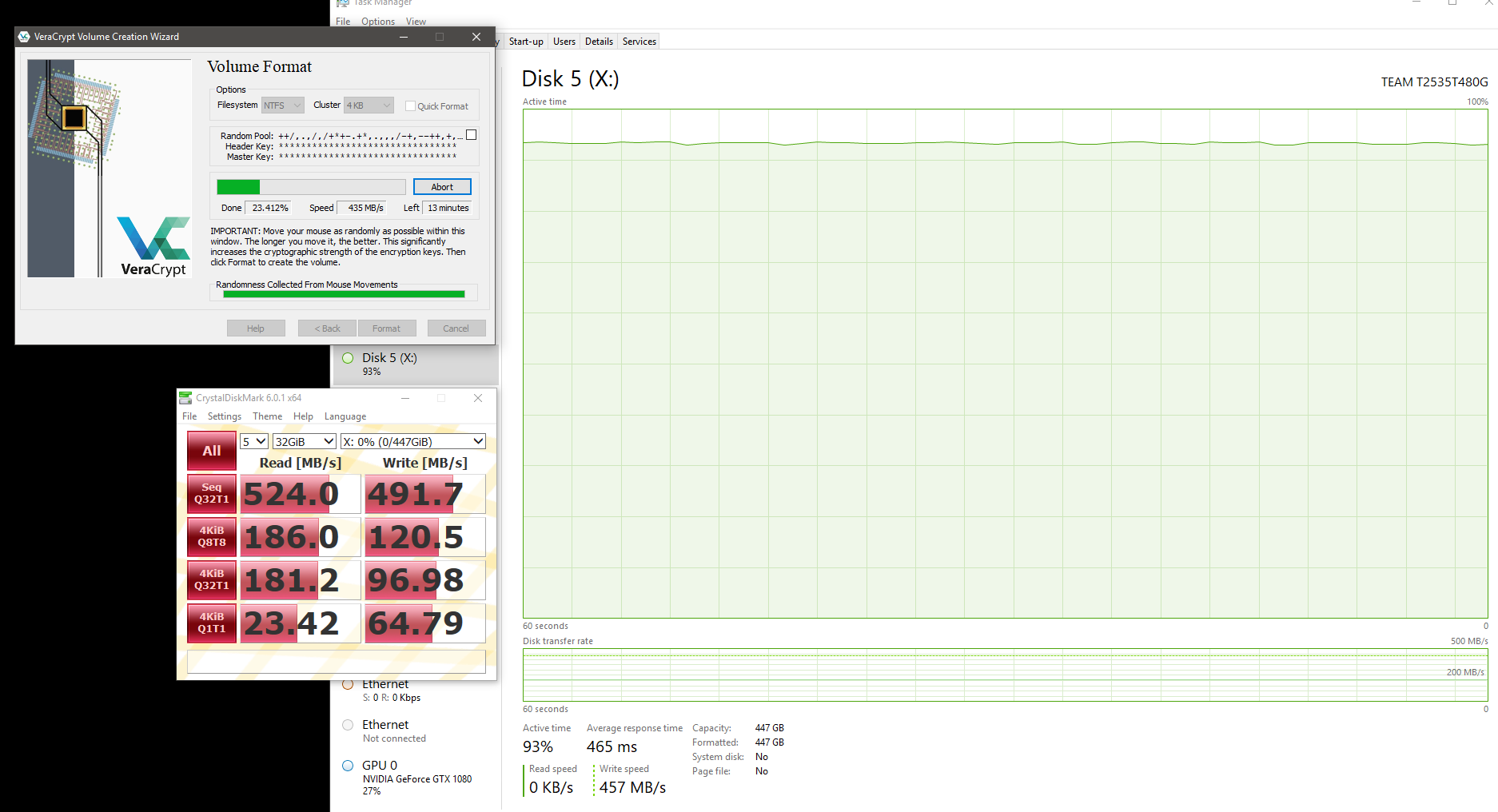This screenshot has width=1498, height=812.
Task: Click the Not connected Ethernet circle icon
Action: 348,725
